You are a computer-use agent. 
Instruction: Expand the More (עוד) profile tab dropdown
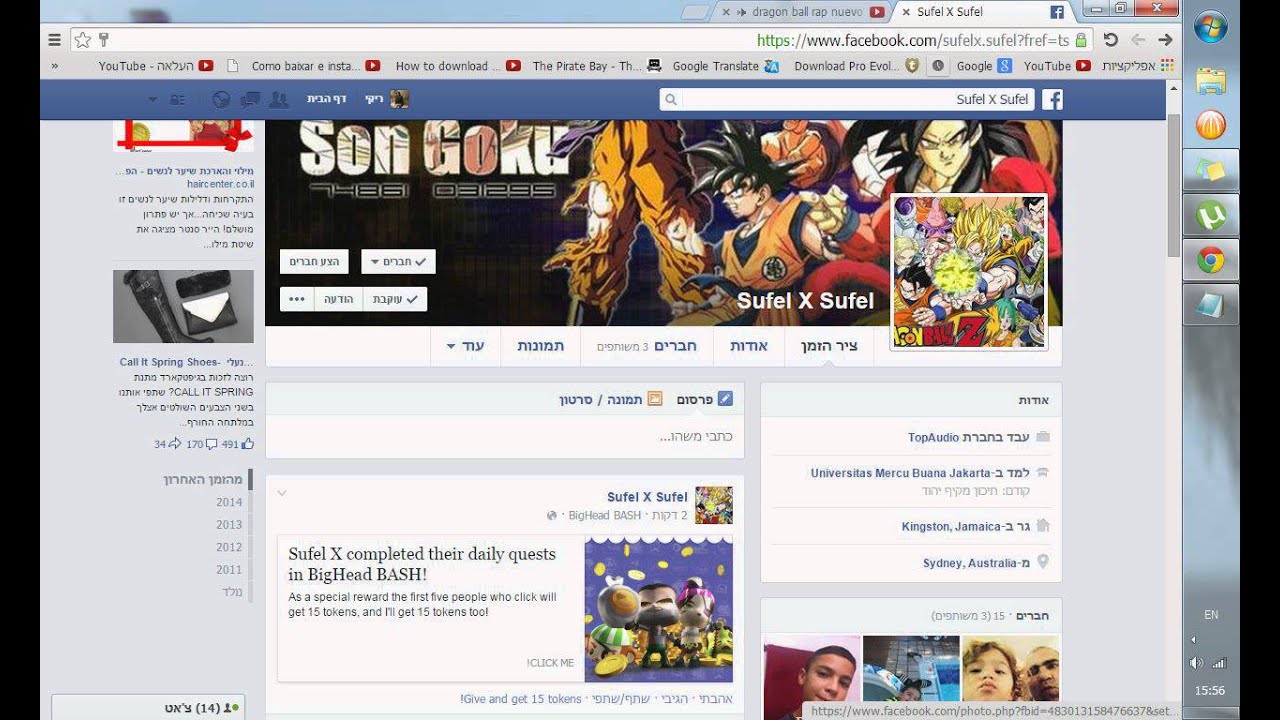pos(465,346)
